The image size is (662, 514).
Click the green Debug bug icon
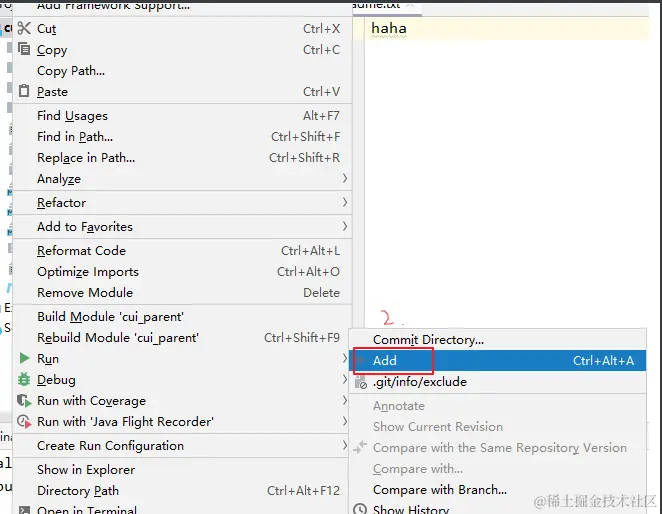click(x=24, y=379)
